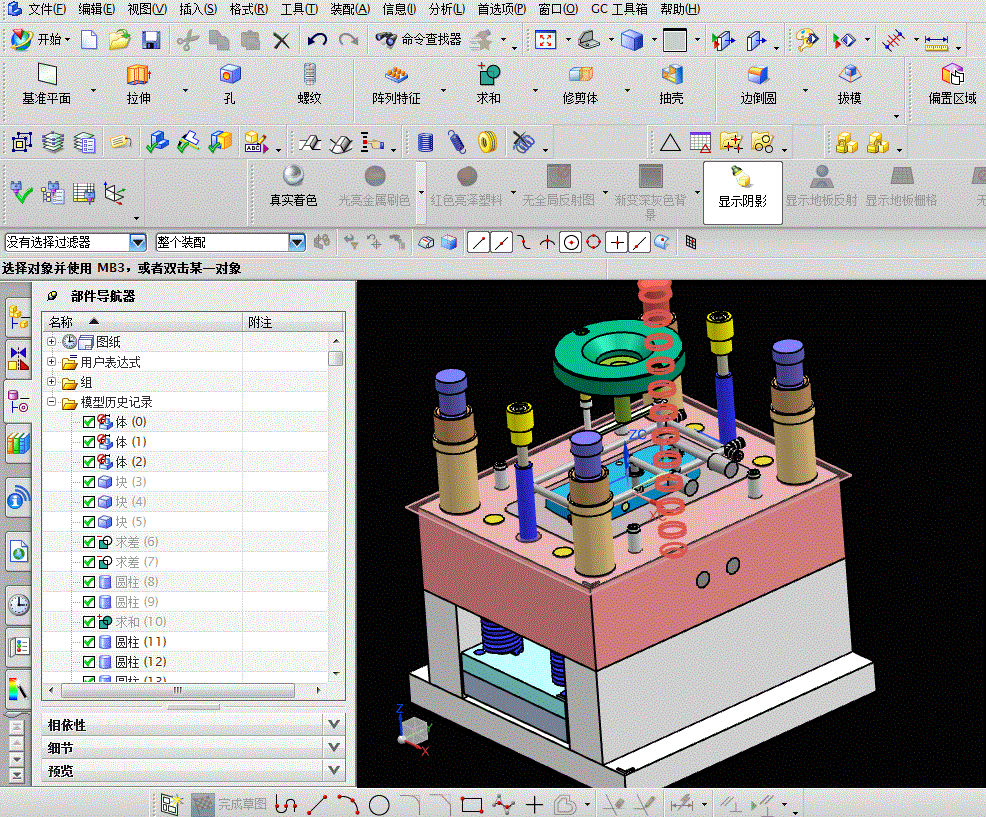Select the 偏置区域 offset region tool
The height and width of the screenshot is (817, 986).
coord(953,84)
